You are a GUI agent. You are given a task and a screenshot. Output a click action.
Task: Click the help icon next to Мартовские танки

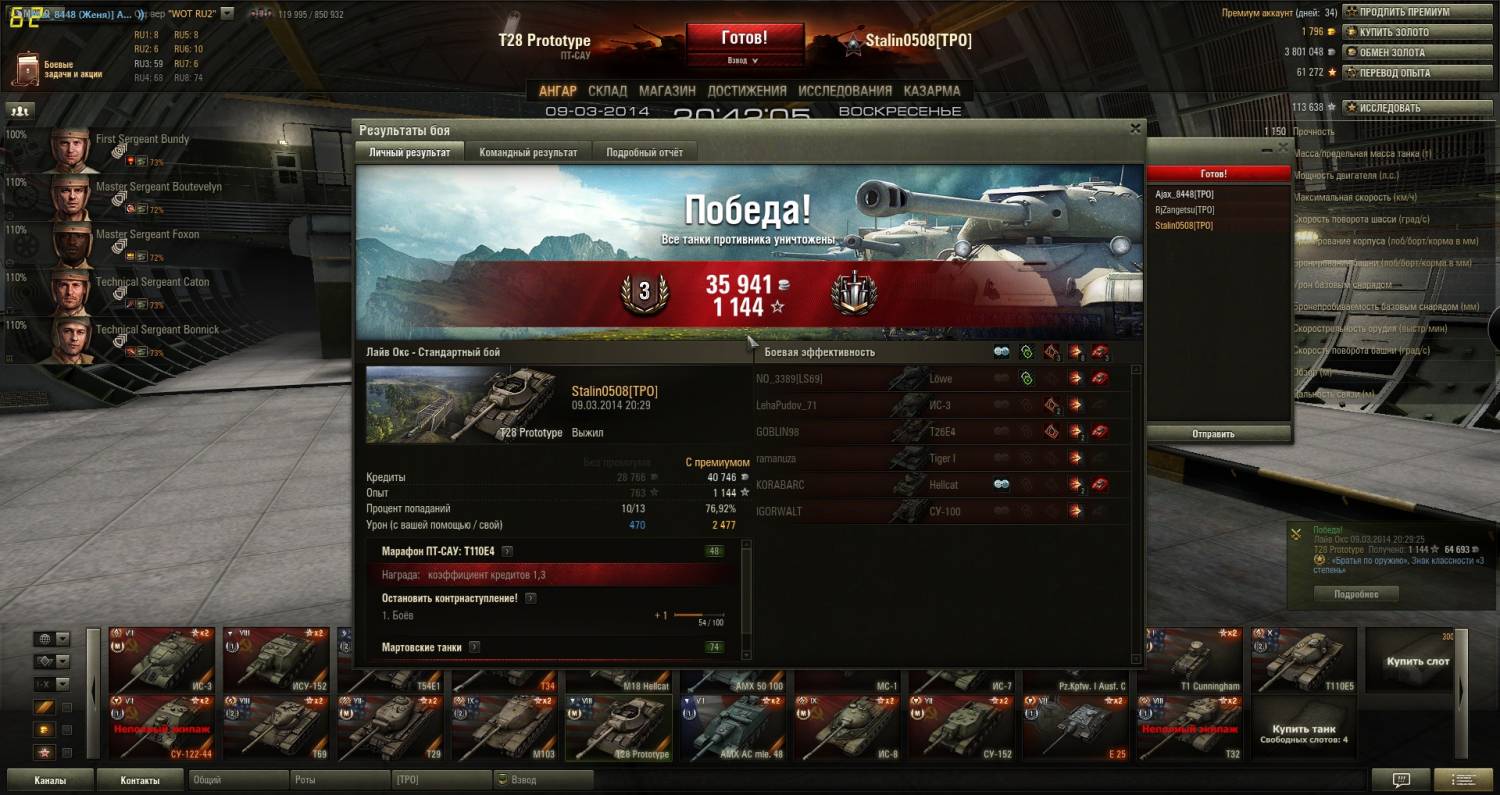(x=474, y=647)
